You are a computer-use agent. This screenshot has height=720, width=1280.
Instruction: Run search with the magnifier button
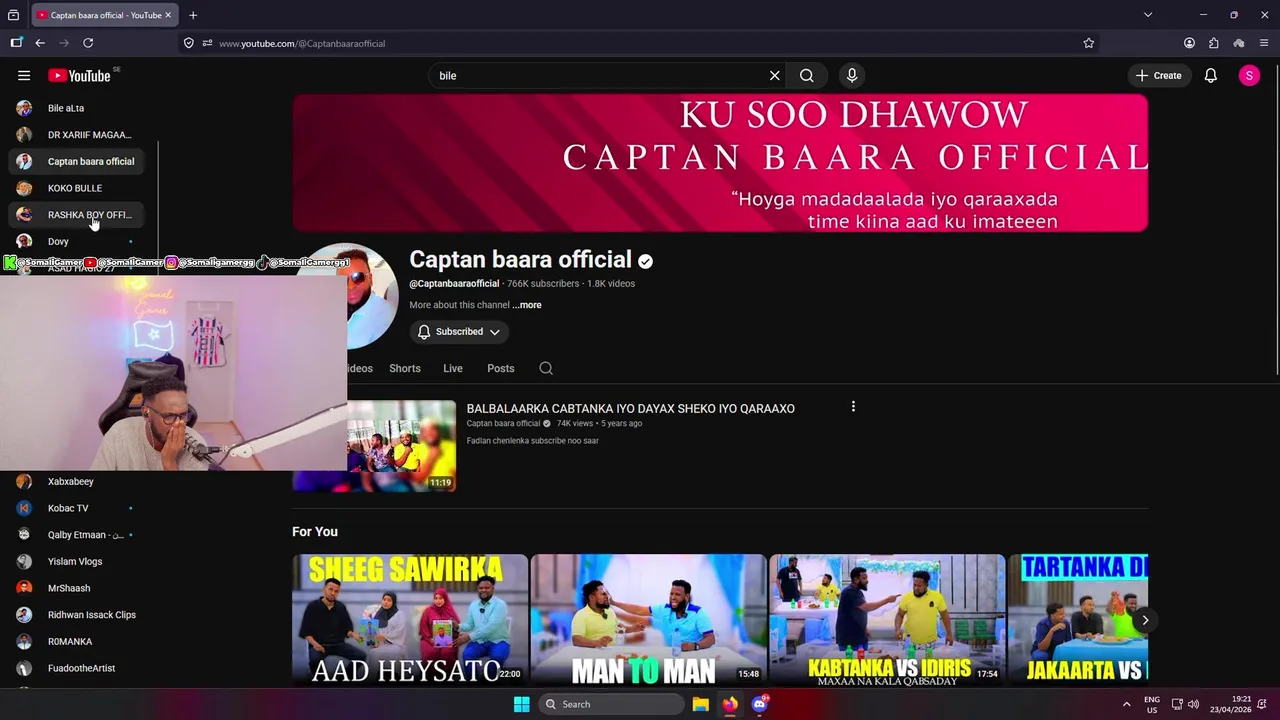807,76
